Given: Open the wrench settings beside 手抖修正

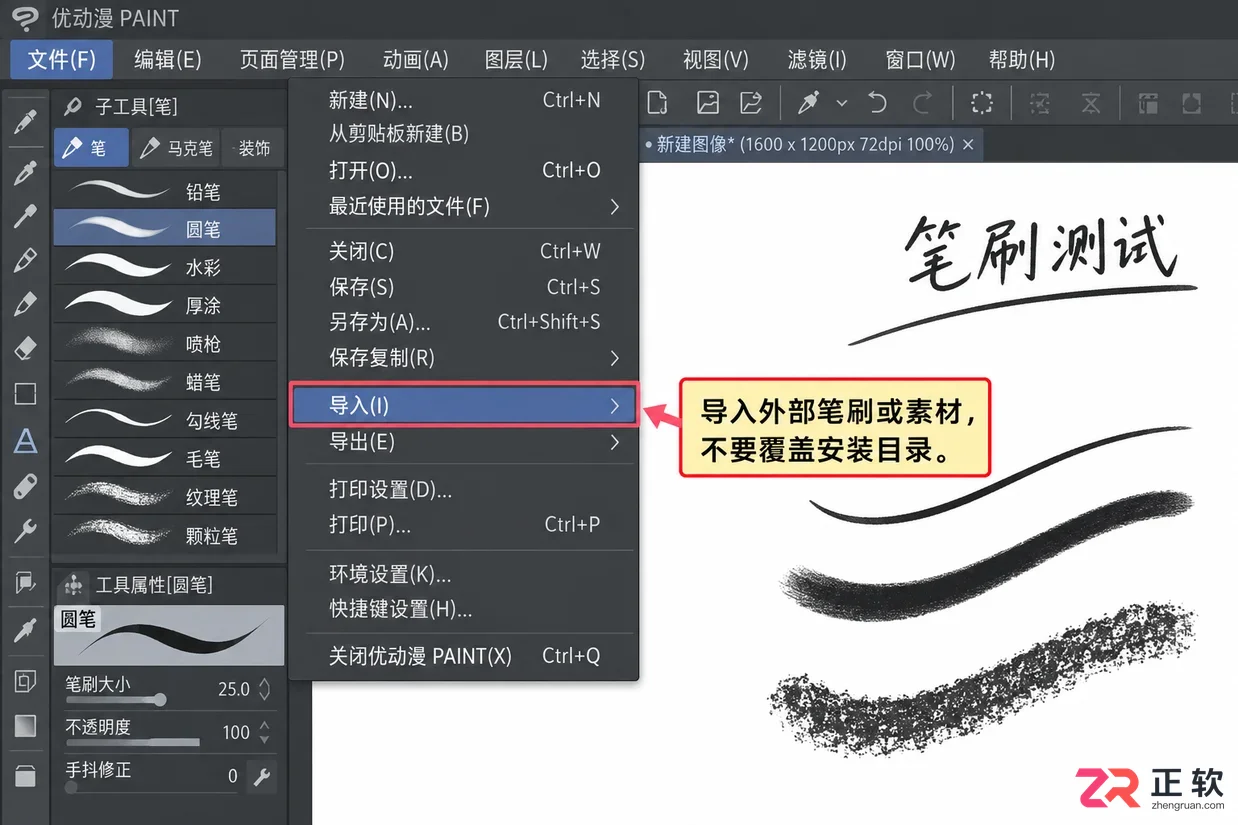Looking at the screenshot, I should click(262, 776).
